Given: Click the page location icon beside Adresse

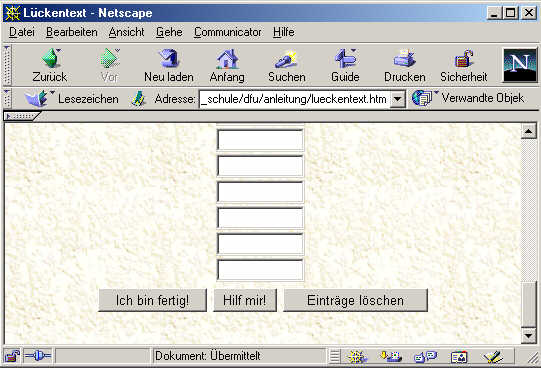Looking at the screenshot, I should pyautogui.click(x=138, y=99).
